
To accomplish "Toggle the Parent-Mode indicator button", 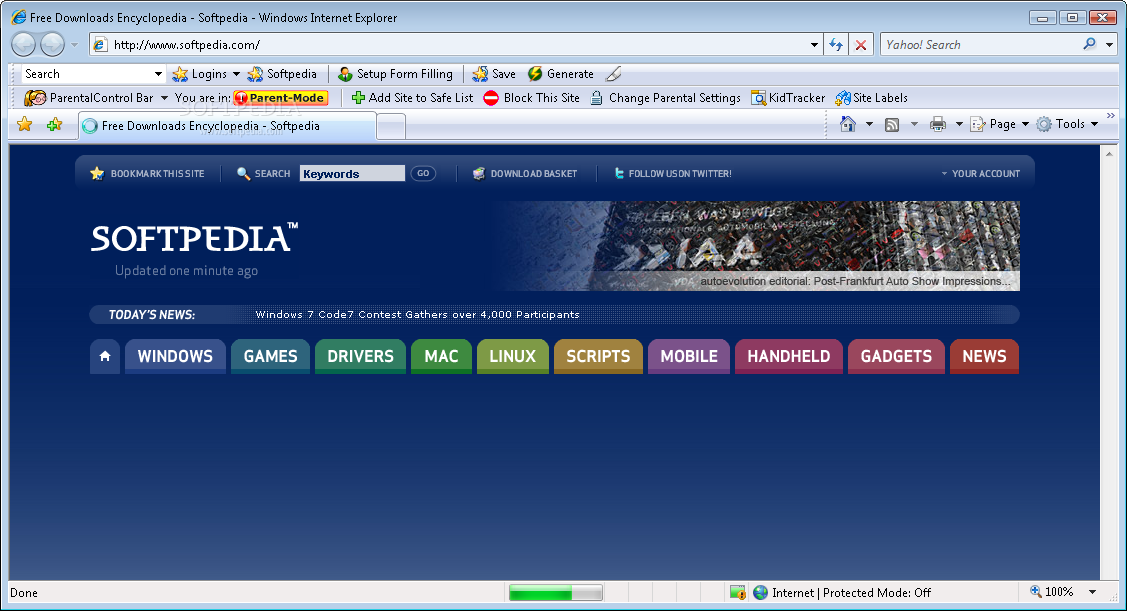I will 281,98.
